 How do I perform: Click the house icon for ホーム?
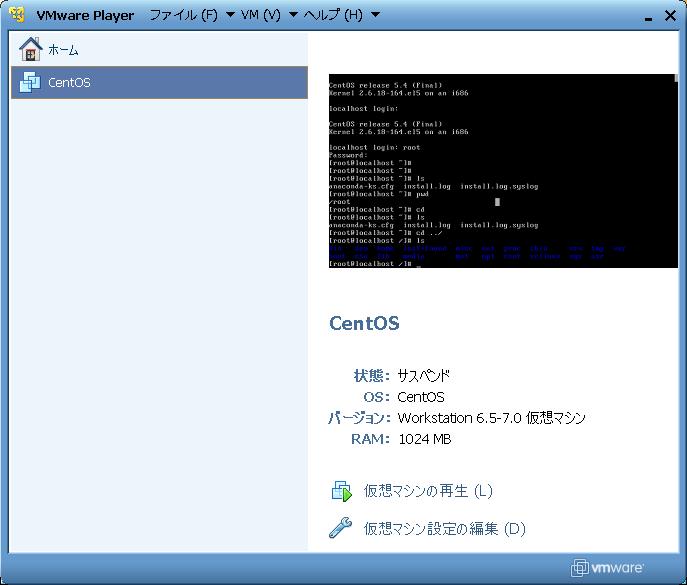[x=30, y=49]
